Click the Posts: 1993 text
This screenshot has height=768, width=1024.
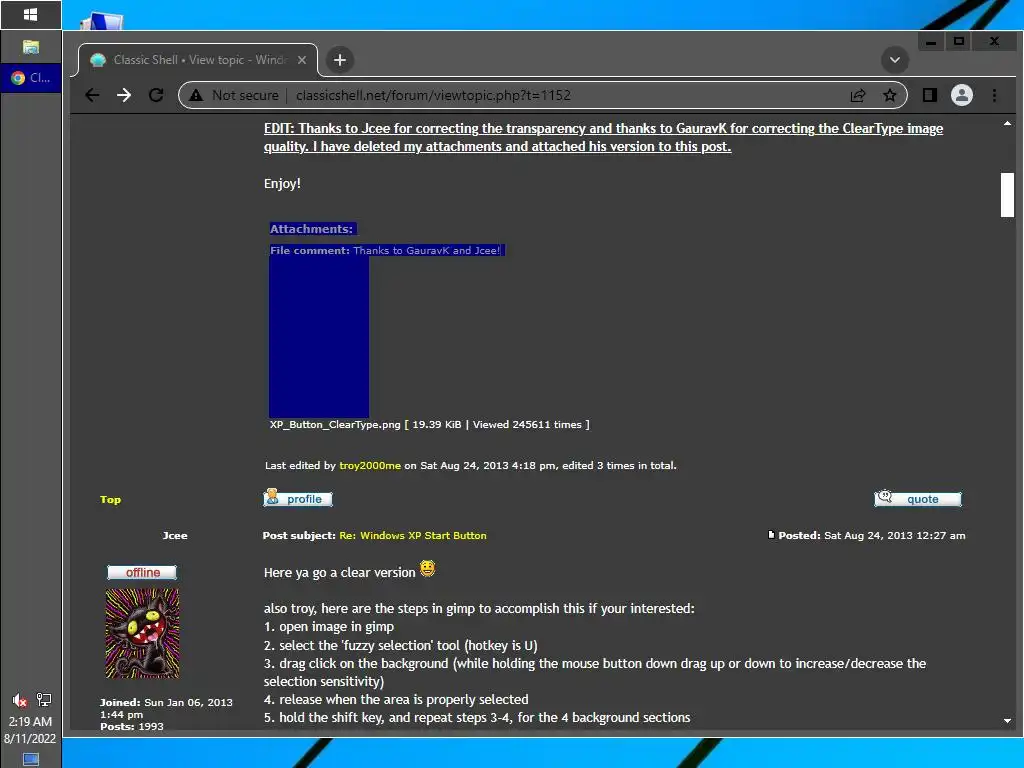click(x=132, y=726)
